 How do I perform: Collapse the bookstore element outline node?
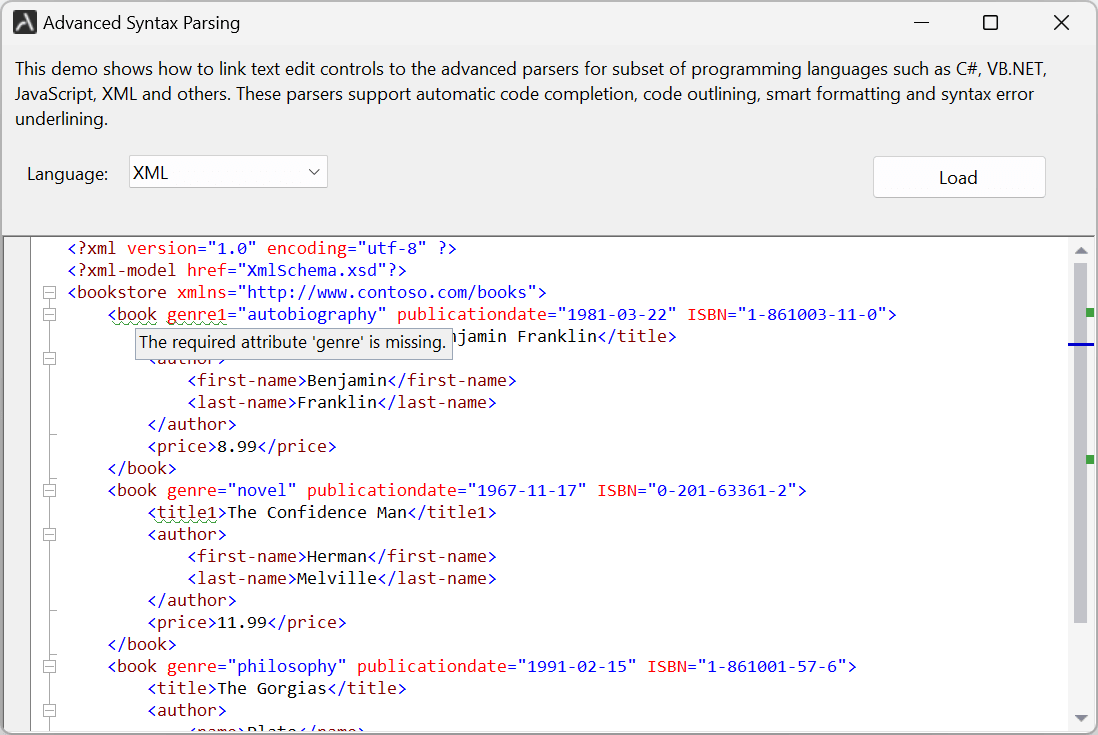[49, 293]
